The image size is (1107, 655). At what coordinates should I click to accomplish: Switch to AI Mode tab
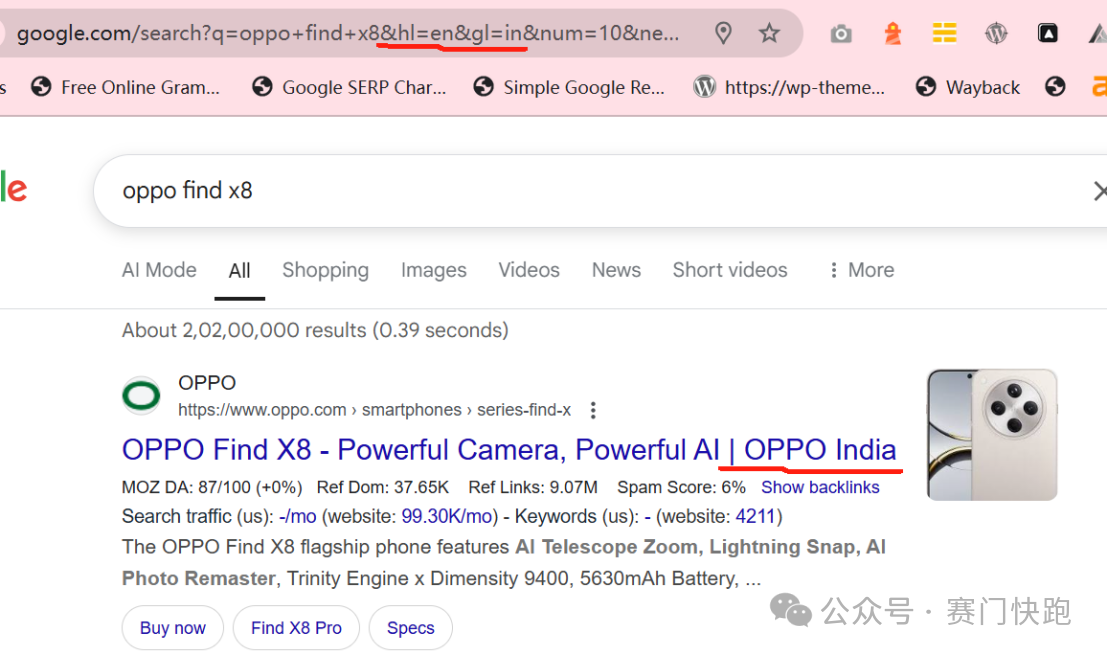[159, 270]
